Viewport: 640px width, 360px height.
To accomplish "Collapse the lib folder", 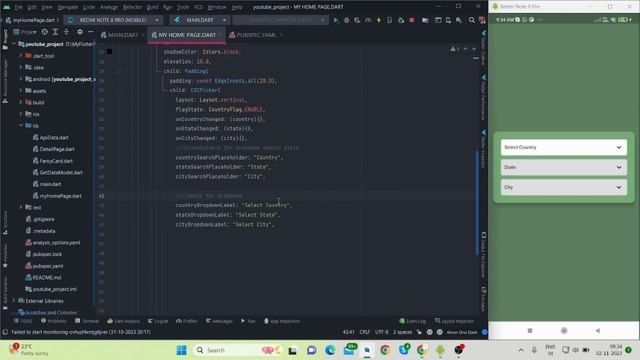I will coord(21,125).
